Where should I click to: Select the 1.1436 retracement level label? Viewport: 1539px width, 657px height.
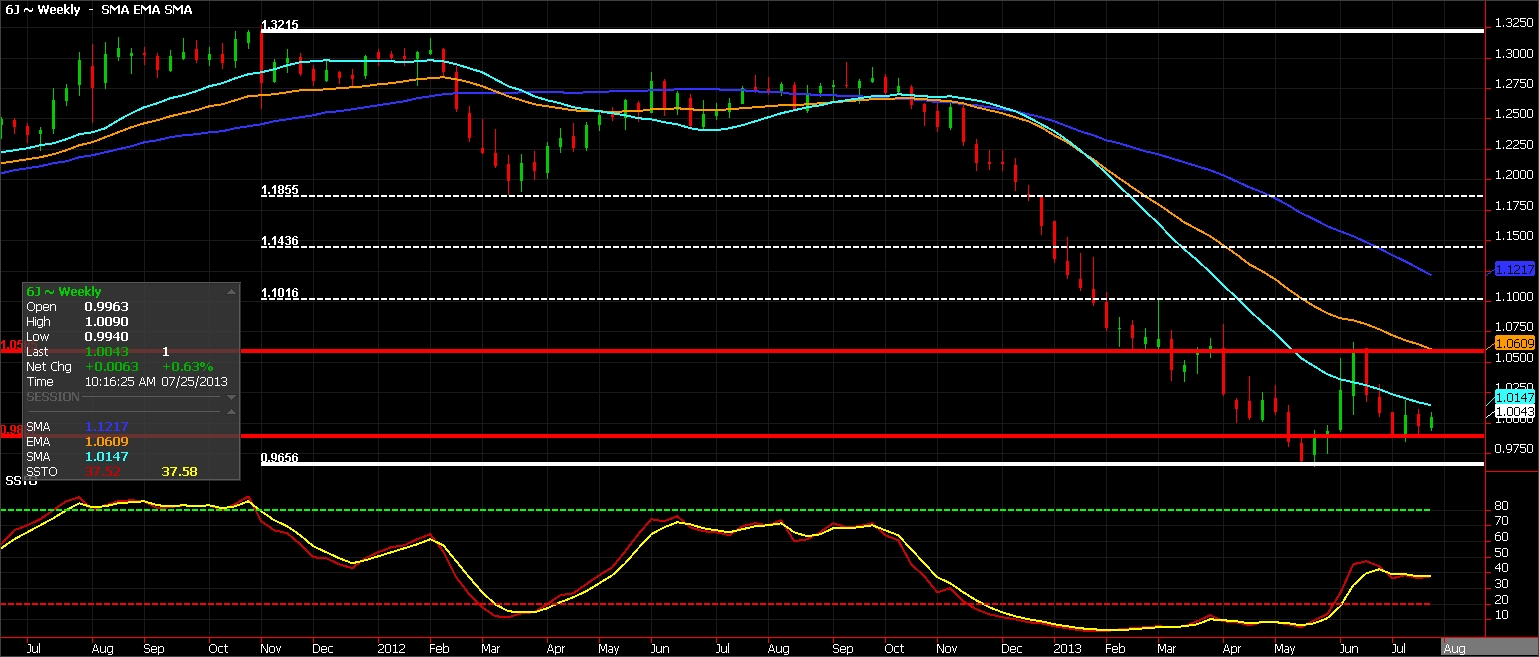280,242
